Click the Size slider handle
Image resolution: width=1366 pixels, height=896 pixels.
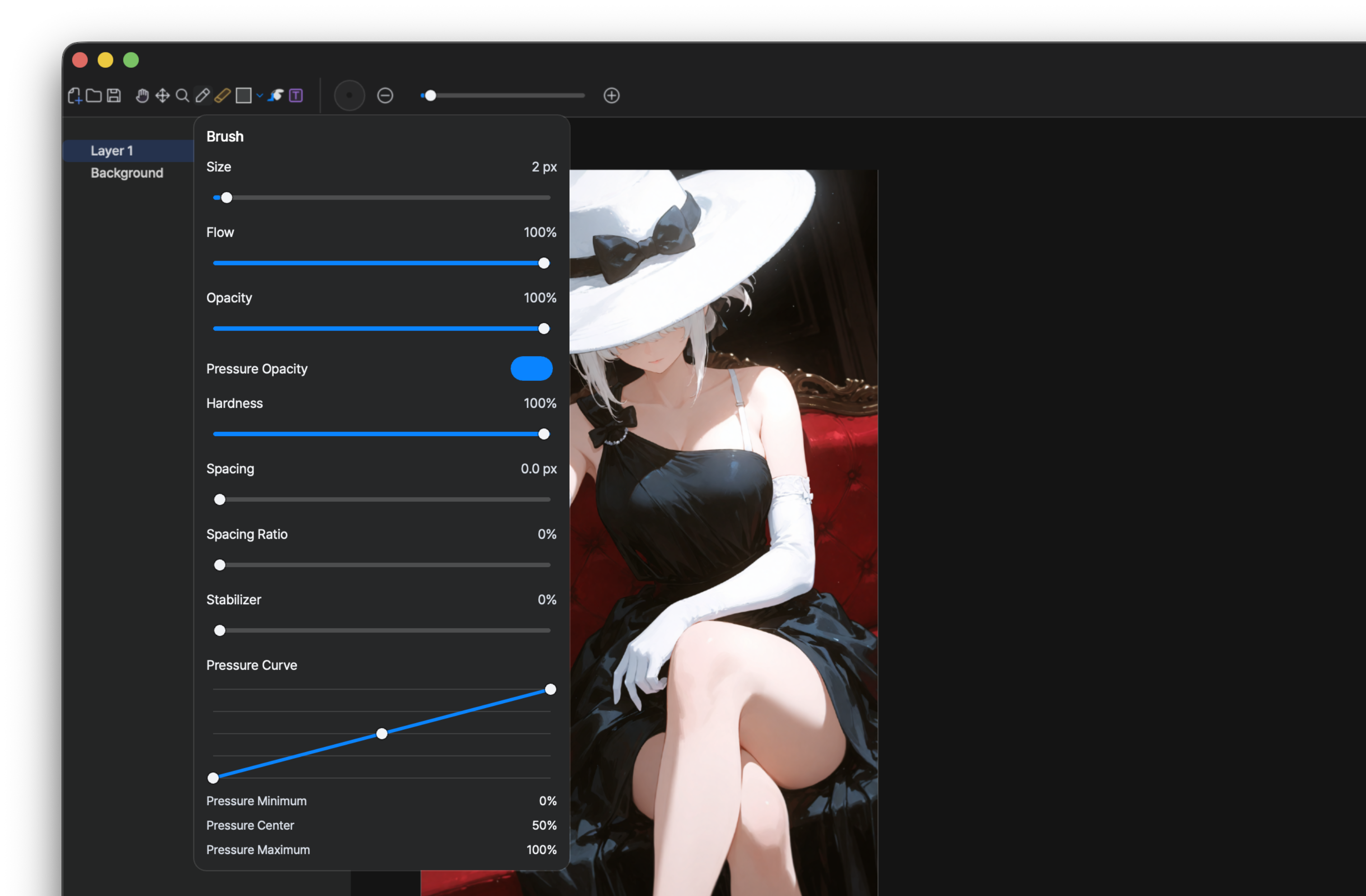point(227,198)
